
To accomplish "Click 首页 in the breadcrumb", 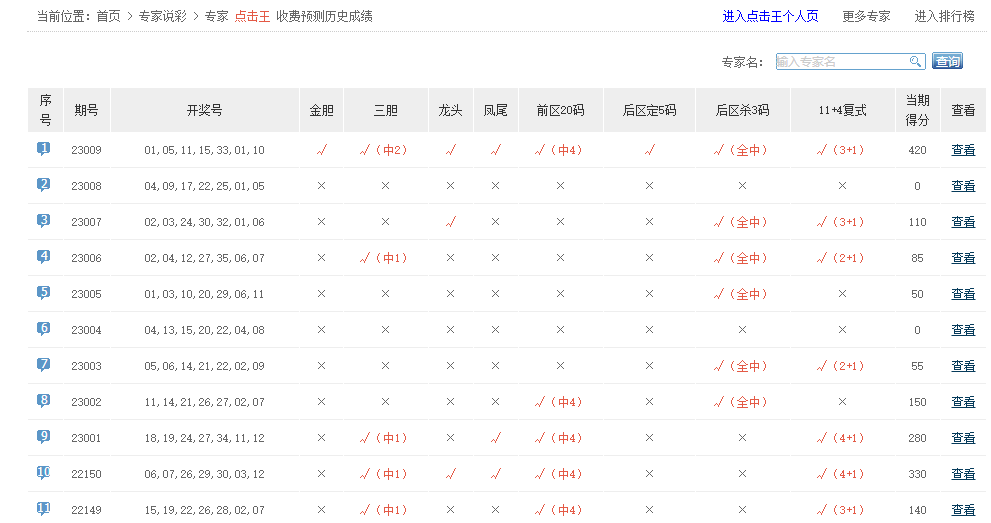I will point(109,16).
